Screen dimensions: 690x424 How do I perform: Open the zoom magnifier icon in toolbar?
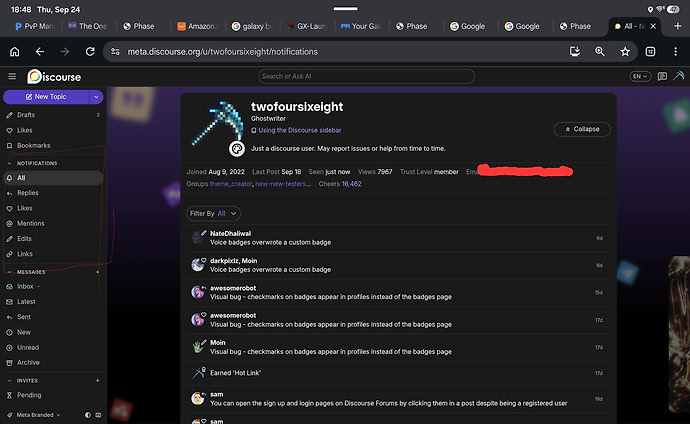coord(599,51)
